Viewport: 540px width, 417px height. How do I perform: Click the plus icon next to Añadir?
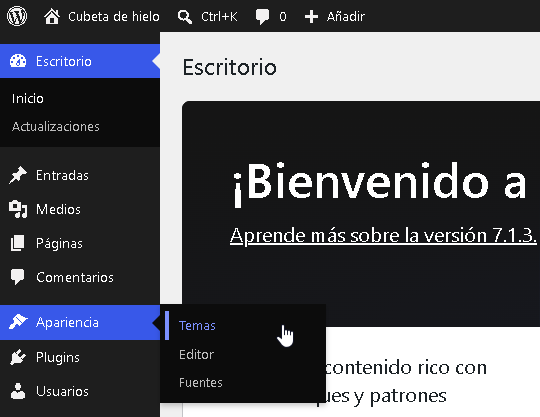[311, 17]
